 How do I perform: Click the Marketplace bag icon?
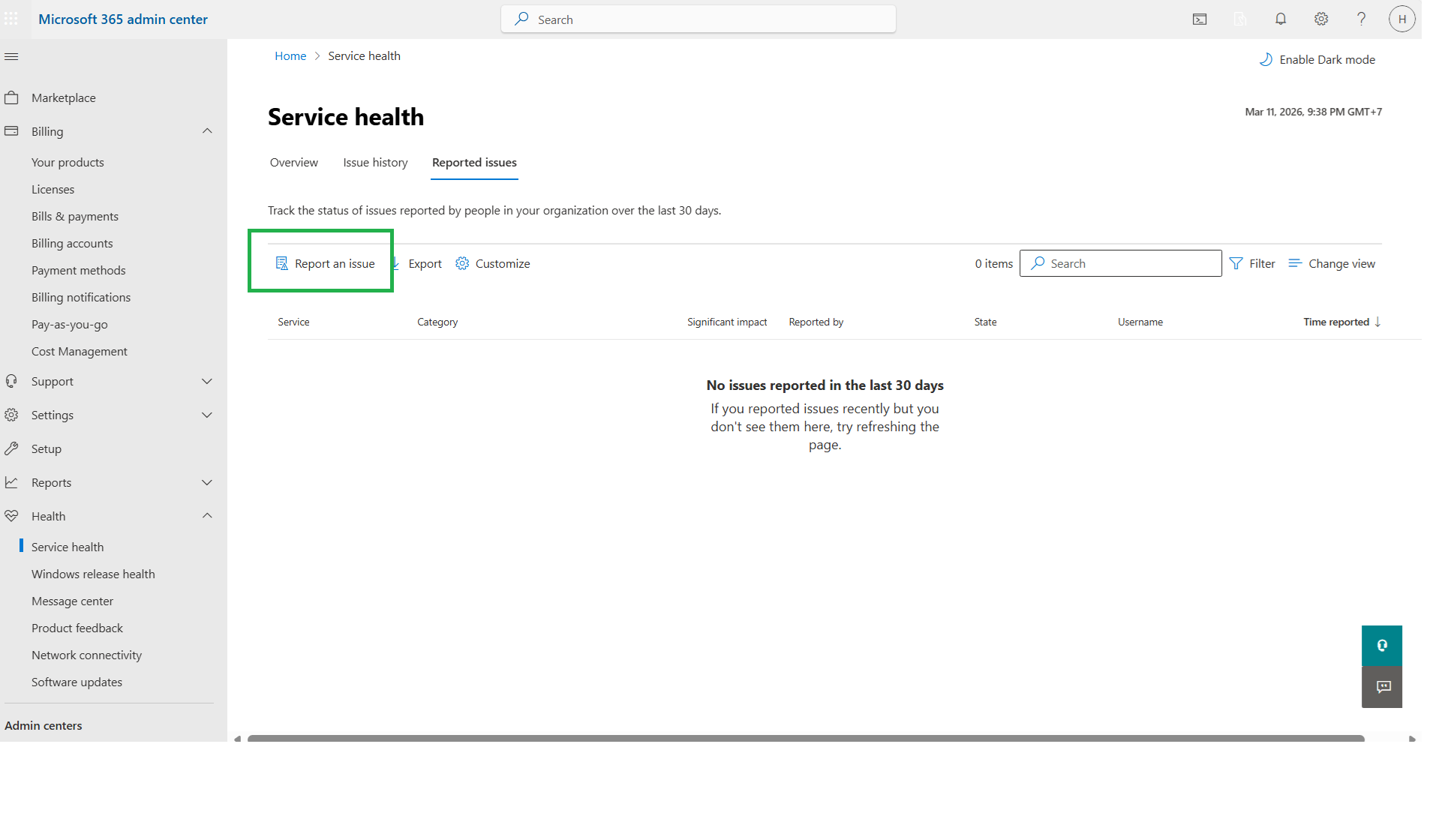(x=11, y=97)
